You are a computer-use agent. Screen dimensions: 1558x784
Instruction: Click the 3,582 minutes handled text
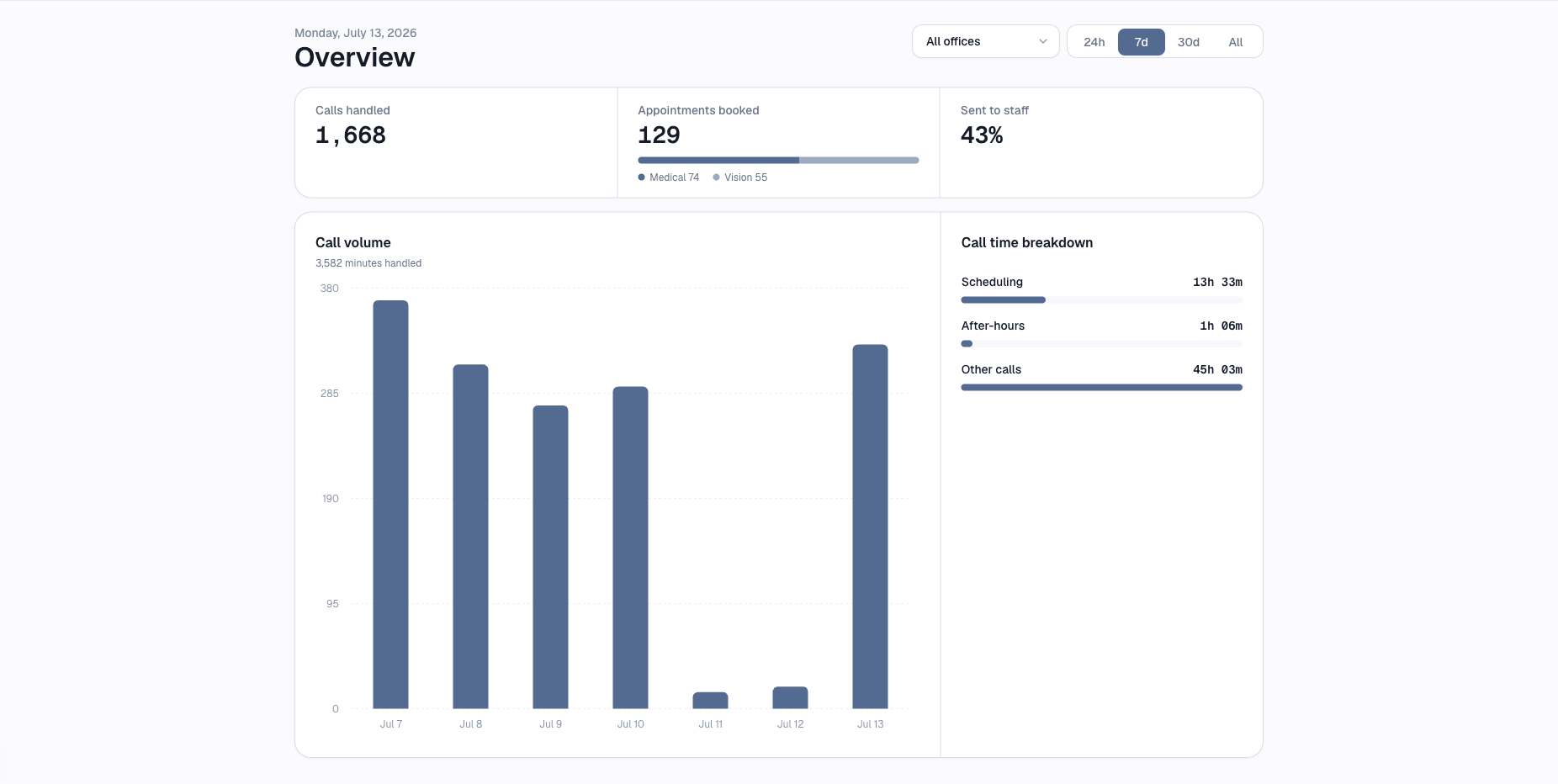click(368, 263)
